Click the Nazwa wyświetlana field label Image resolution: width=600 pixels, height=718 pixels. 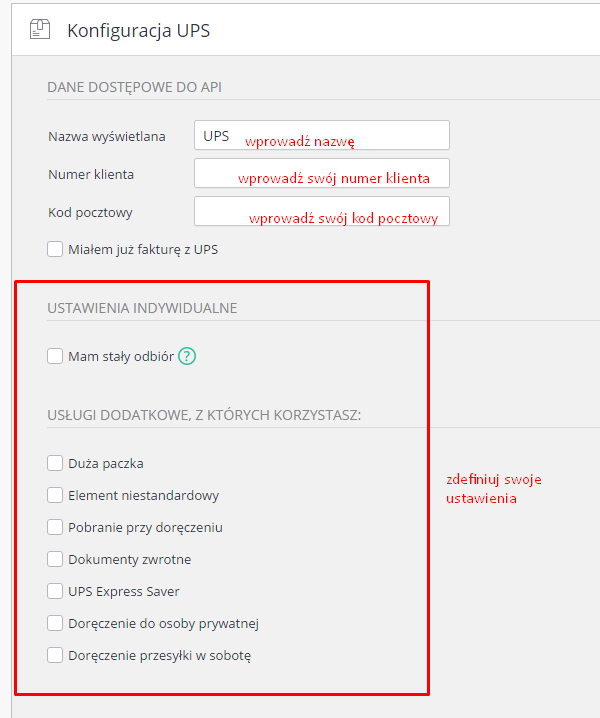click(x=106, y=136)
